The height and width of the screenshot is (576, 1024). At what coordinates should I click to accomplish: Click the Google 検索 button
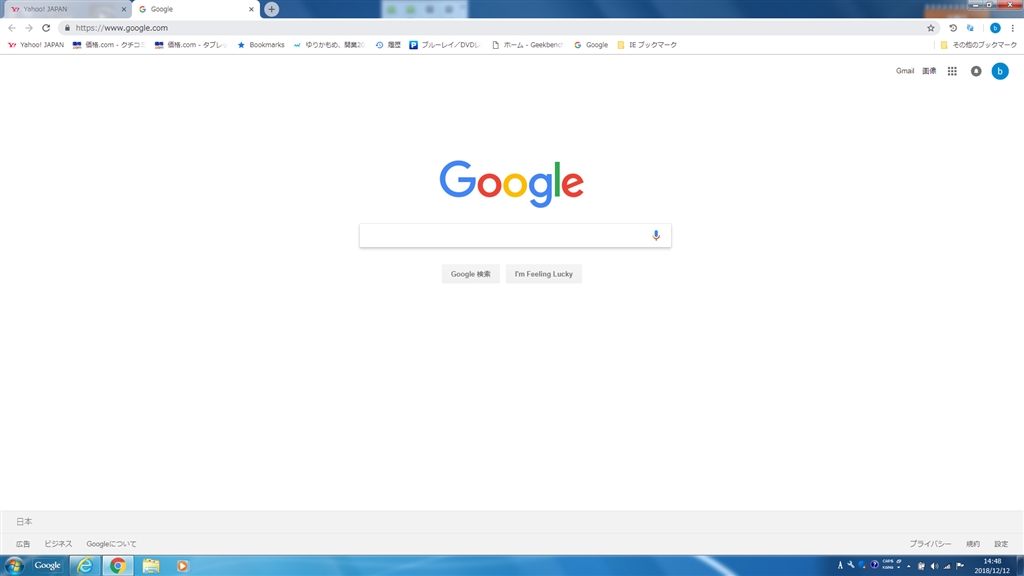click(x=471, y=274)
